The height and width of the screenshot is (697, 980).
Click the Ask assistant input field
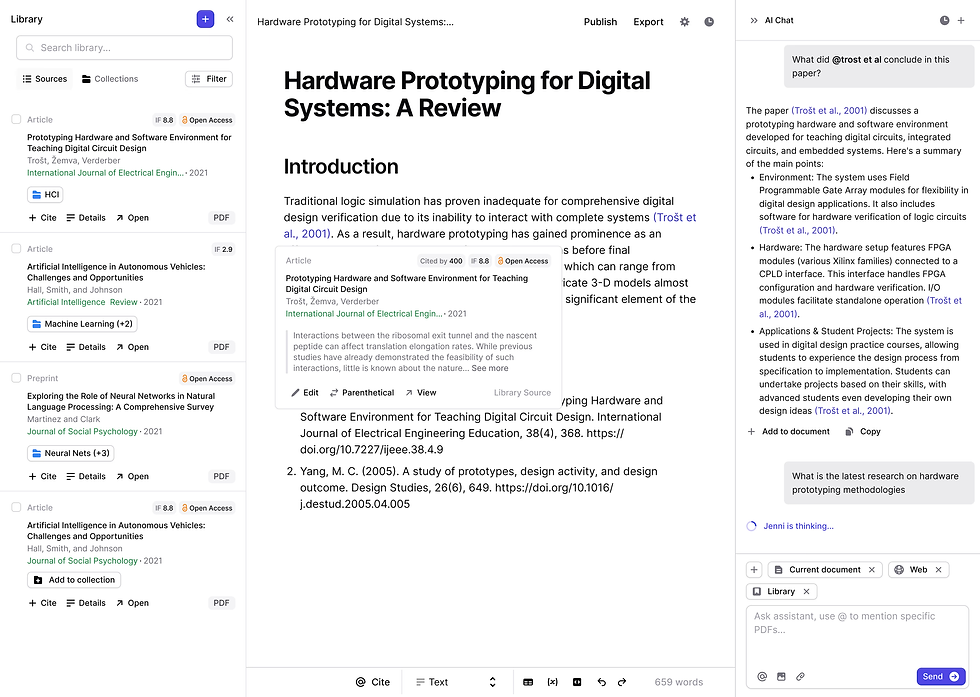tap(857, 630)
